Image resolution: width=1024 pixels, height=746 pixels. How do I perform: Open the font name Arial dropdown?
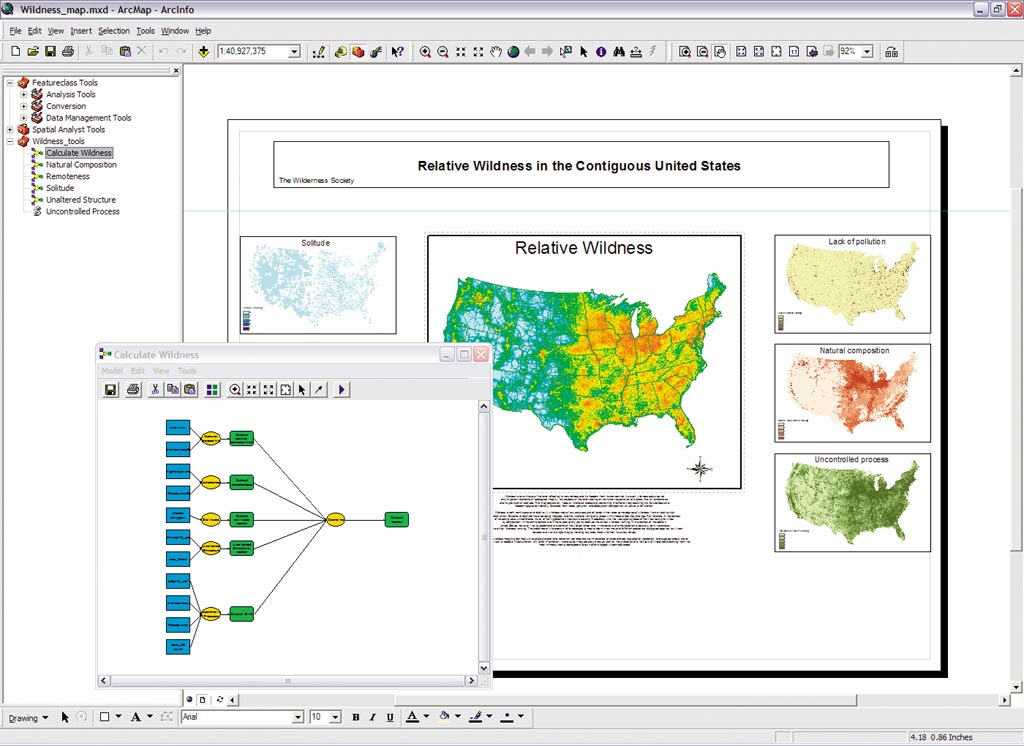(x=298, y=717)
